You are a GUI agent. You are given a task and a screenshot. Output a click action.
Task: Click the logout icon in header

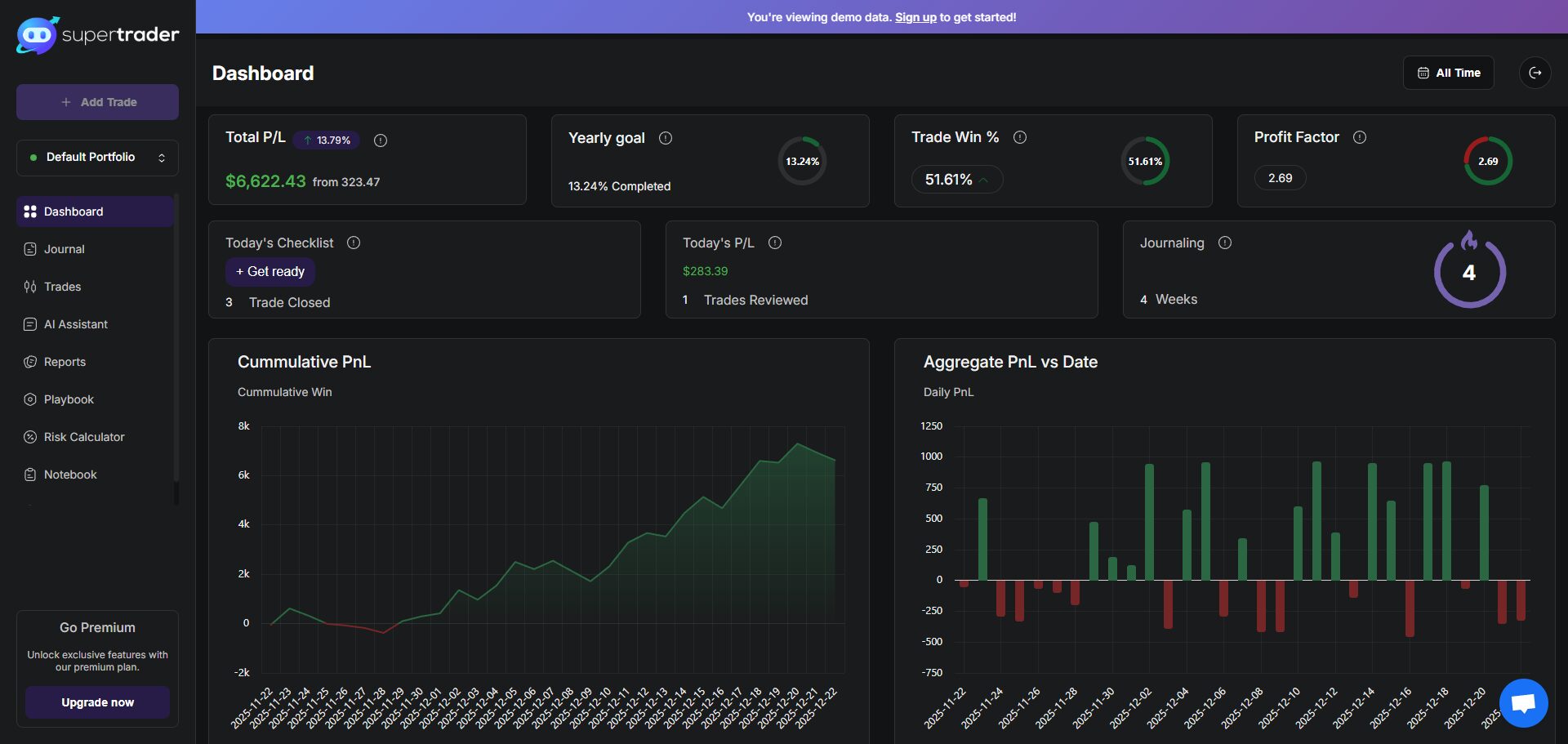(x=1535, y=73)
